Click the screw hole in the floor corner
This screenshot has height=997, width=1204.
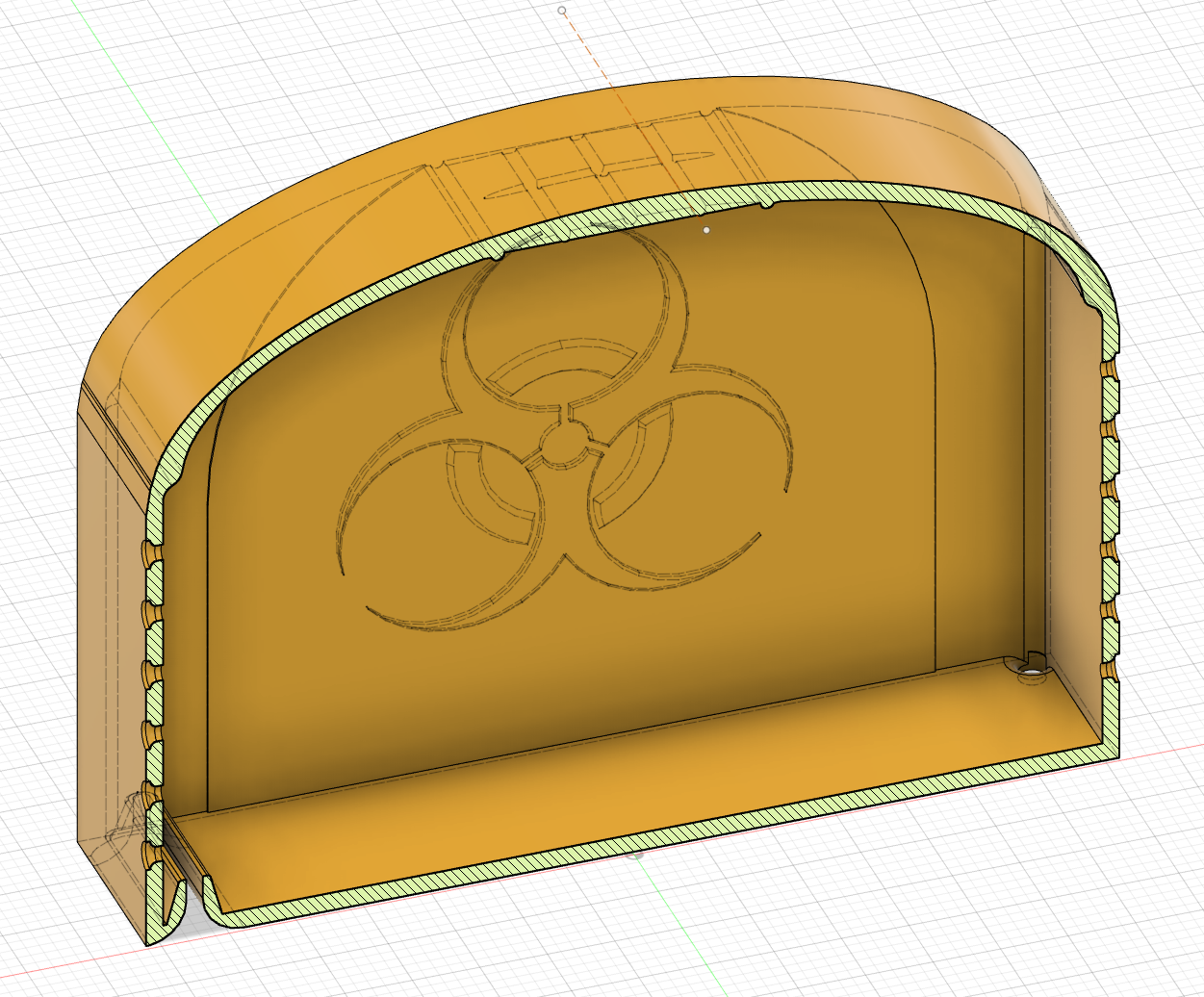coord(1033,668)
